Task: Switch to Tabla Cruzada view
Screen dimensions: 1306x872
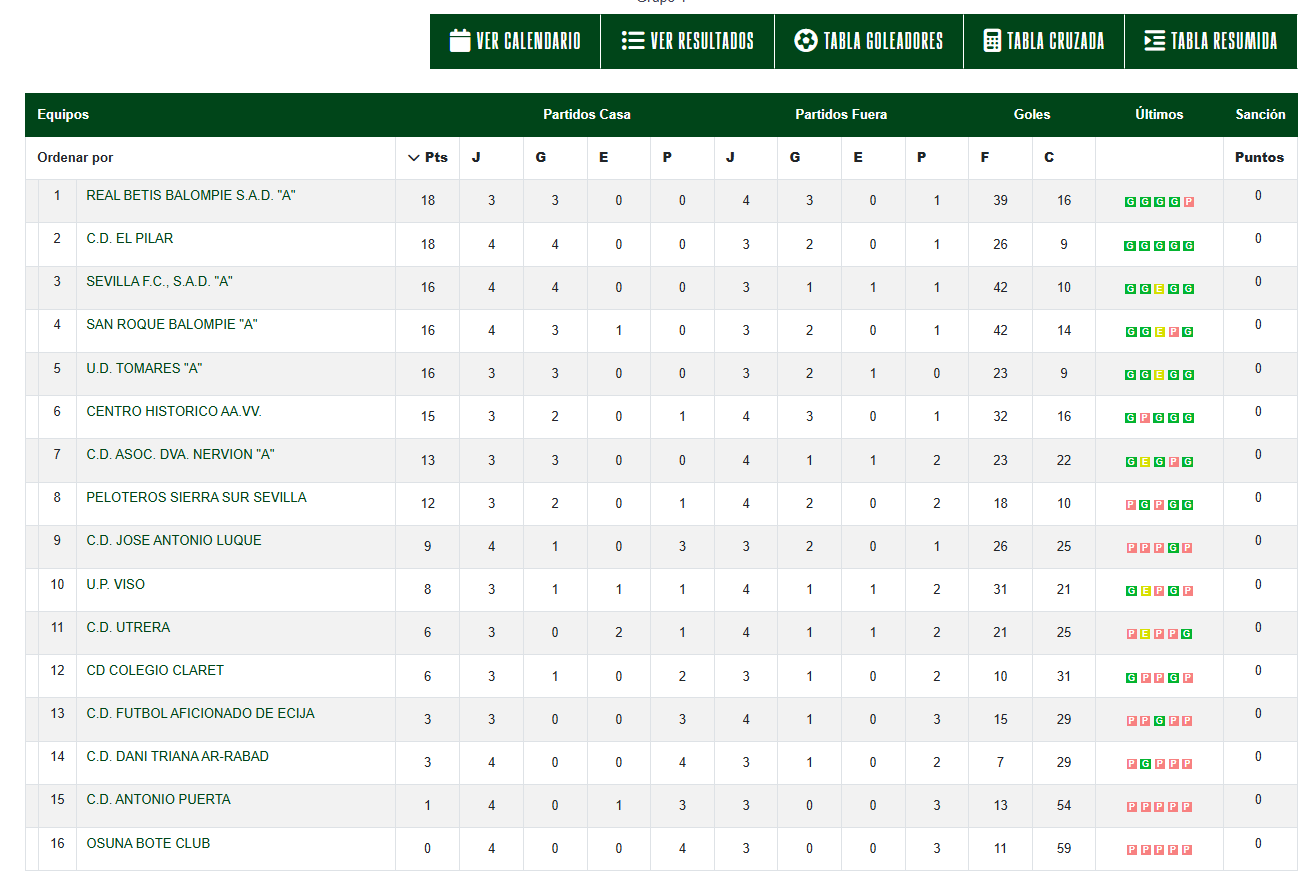Action: pos(1044,41)
